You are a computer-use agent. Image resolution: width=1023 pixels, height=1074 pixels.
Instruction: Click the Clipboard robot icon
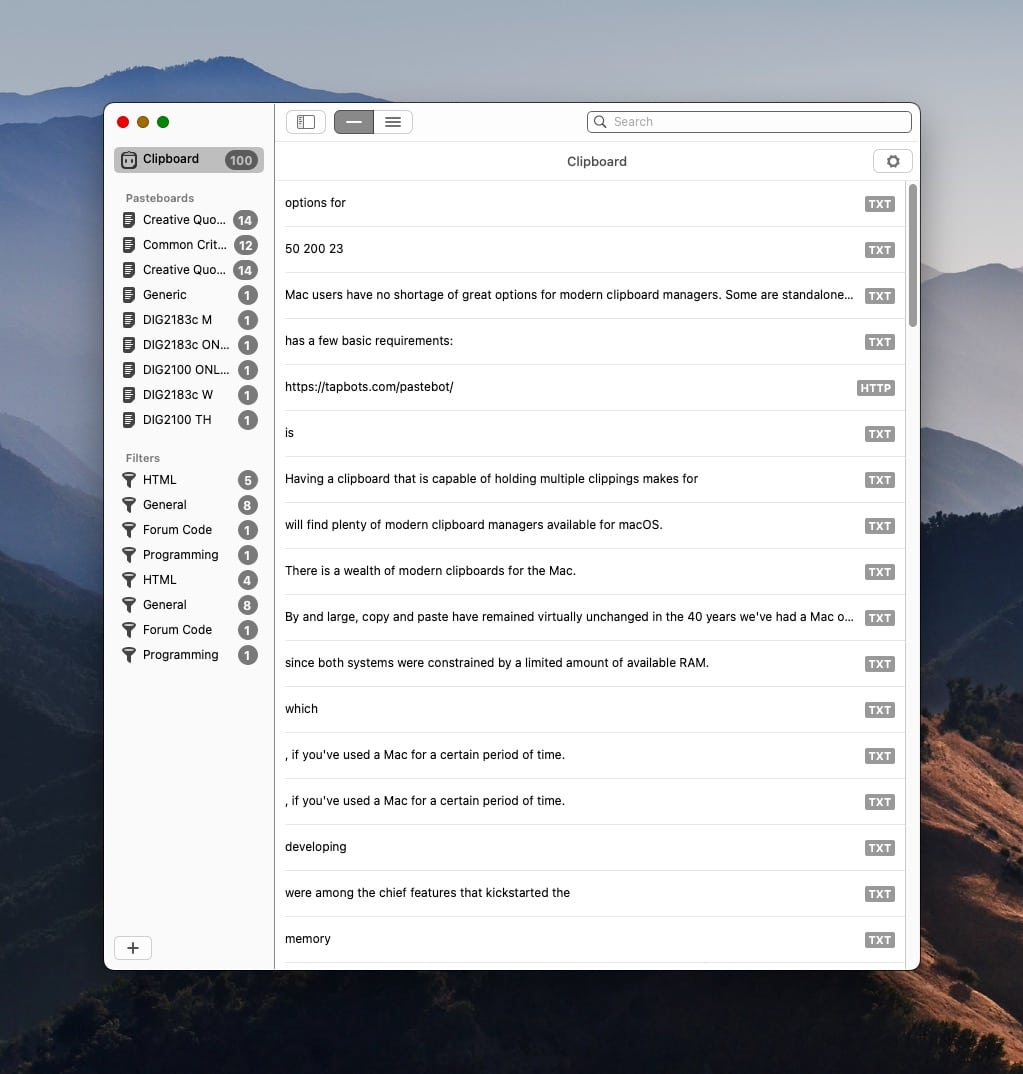pos(129,160)
